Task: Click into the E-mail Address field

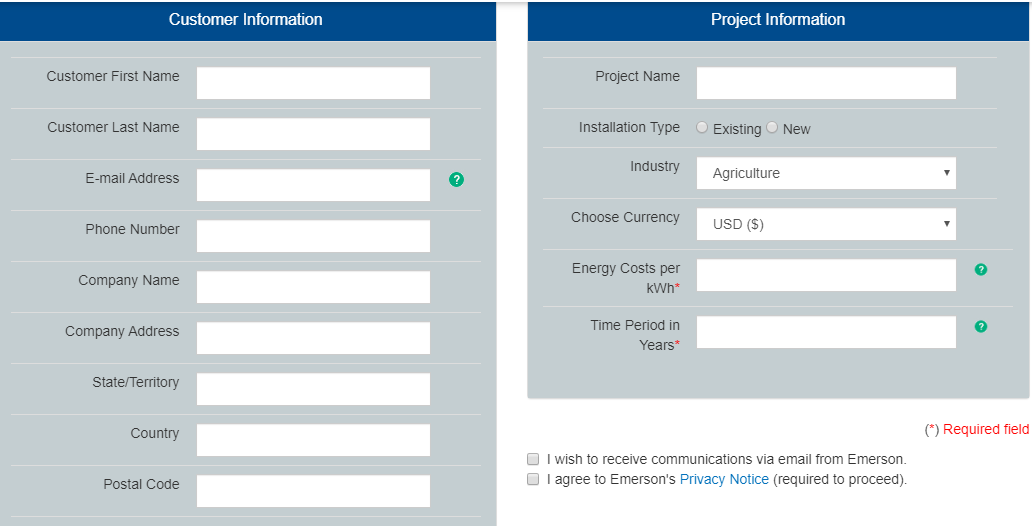Action: pyautogui.click(x=313, y=185)
